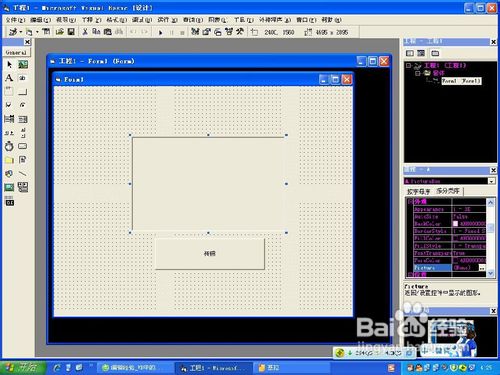The height and width of the screenshot is (375, 500).
Task: Select the ComboBox control in the toolbox
Action: (x=9, y=119)
